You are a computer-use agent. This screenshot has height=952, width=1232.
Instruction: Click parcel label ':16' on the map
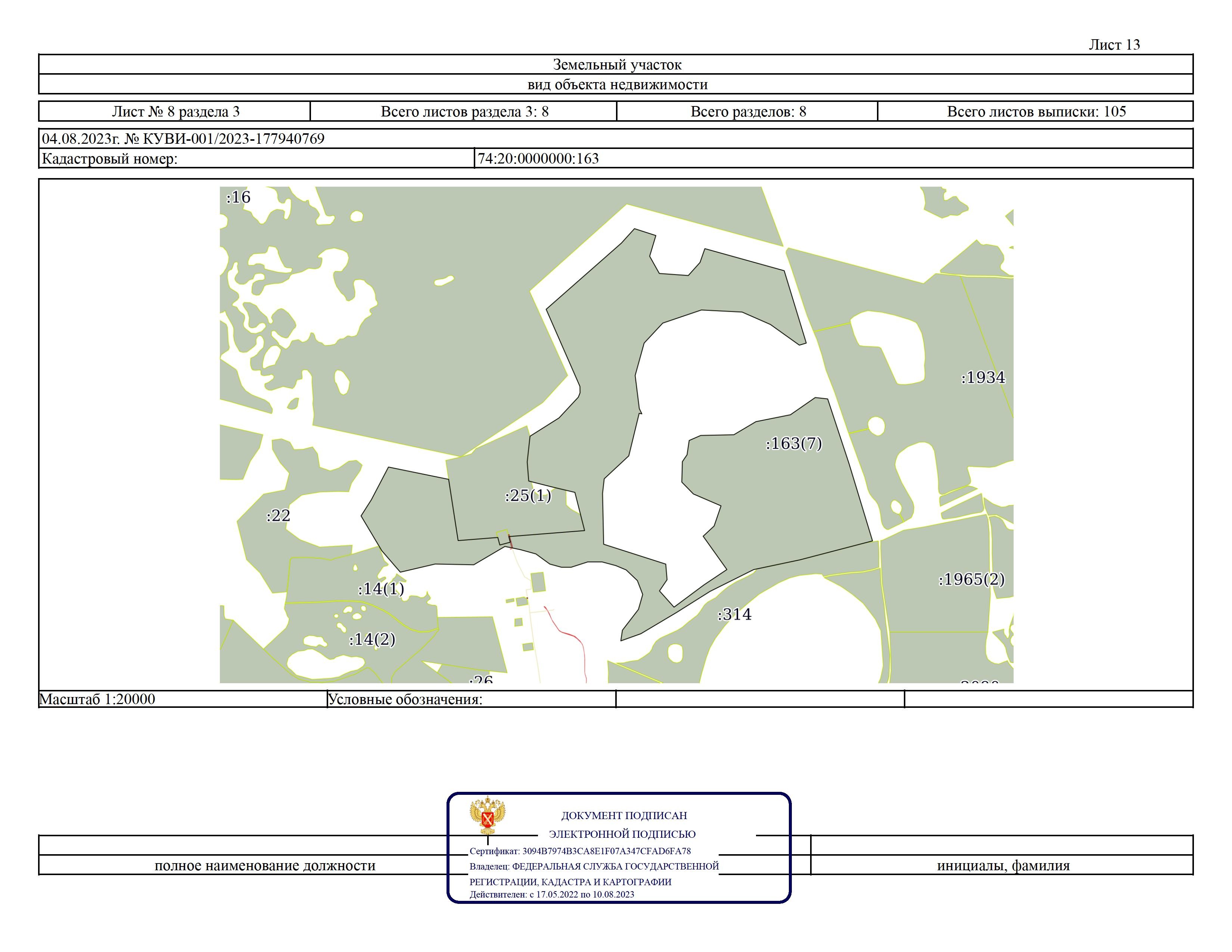(238, 197)
